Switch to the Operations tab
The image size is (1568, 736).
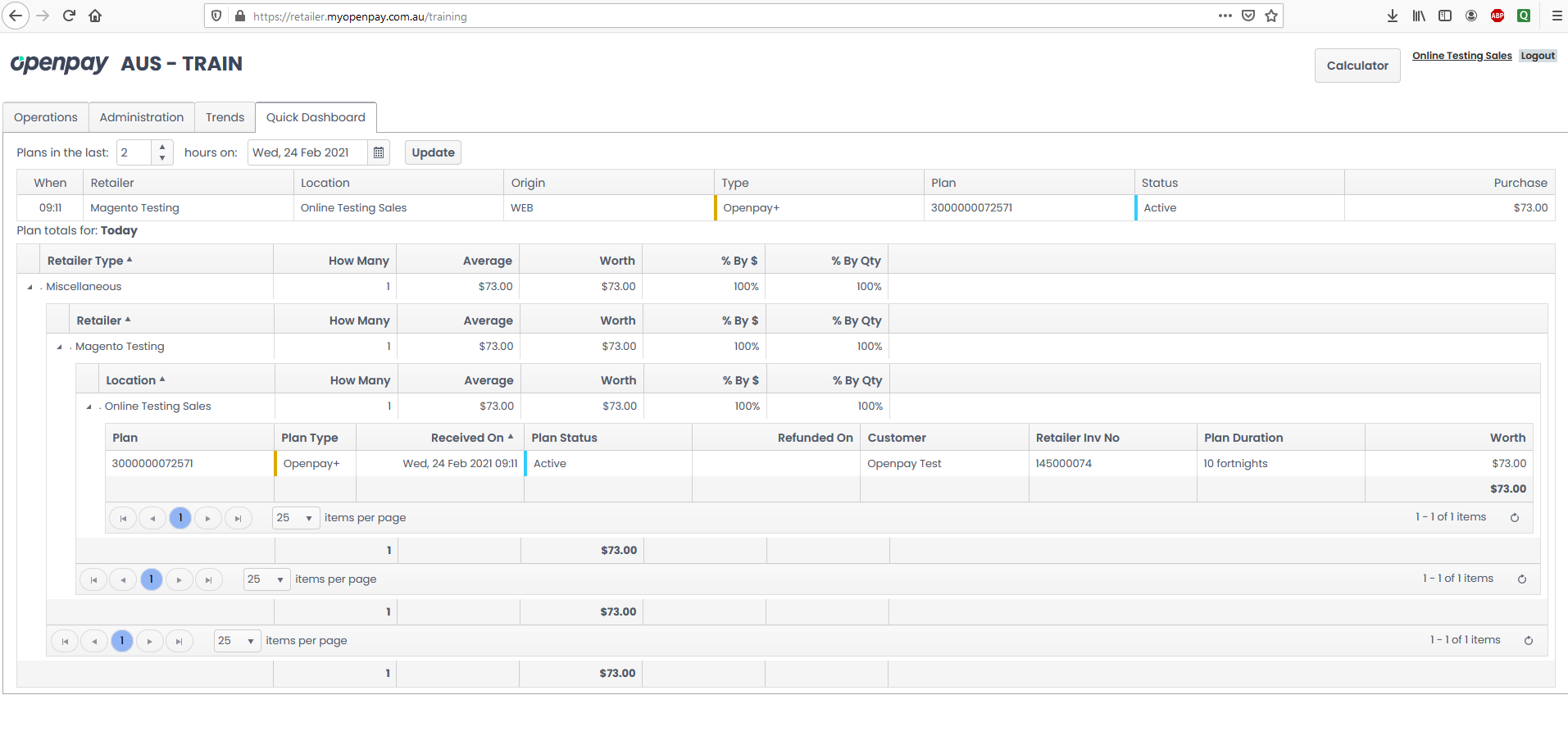(46, 117)
